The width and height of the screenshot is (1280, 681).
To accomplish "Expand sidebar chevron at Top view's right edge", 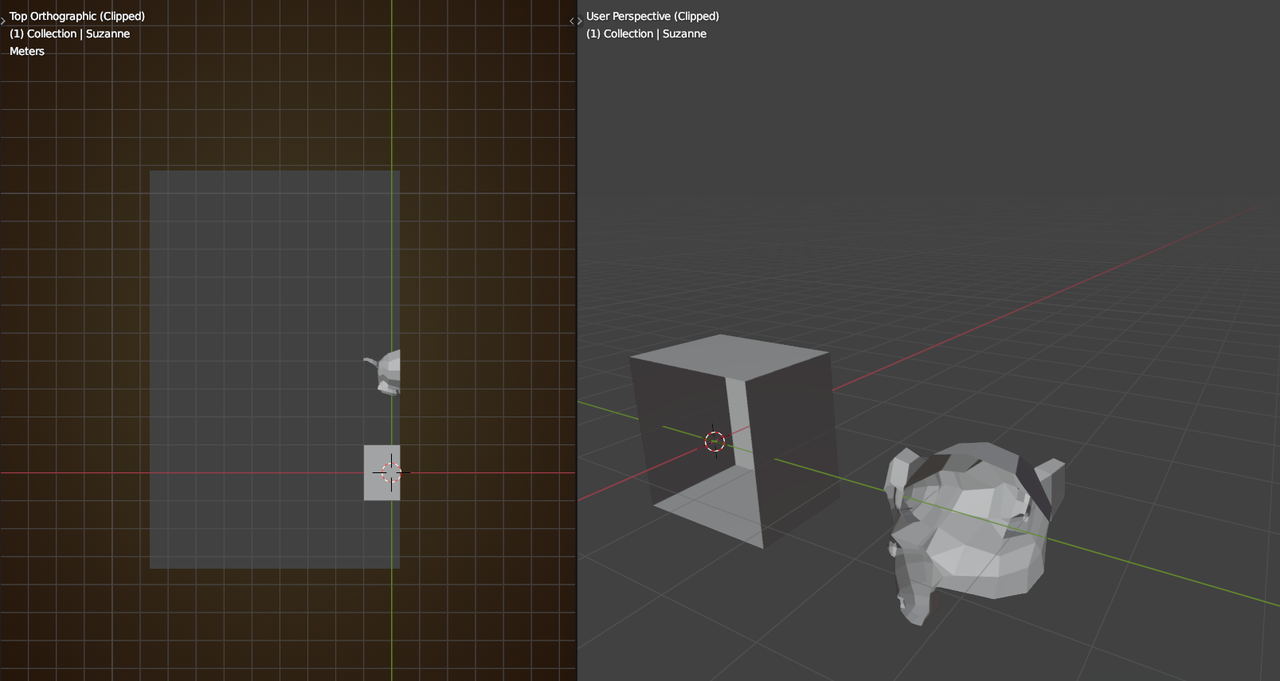I will (572, 21).
